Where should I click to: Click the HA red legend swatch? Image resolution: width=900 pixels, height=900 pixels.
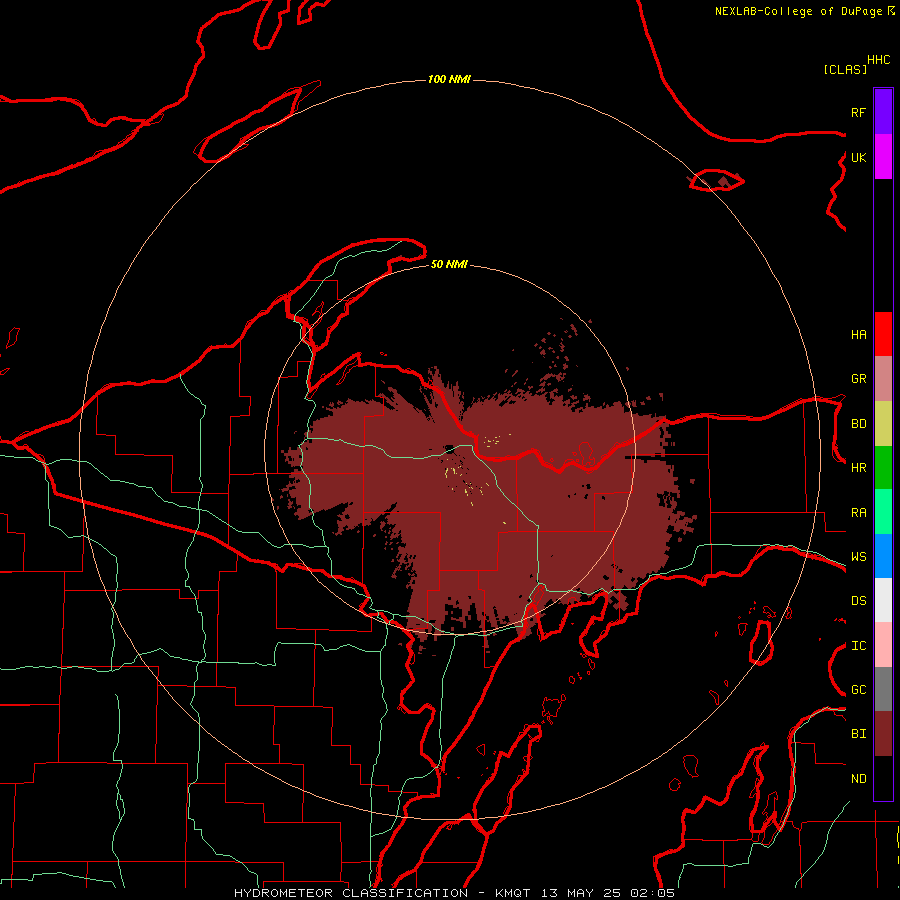pyautogui.click(x=883, y=334)
